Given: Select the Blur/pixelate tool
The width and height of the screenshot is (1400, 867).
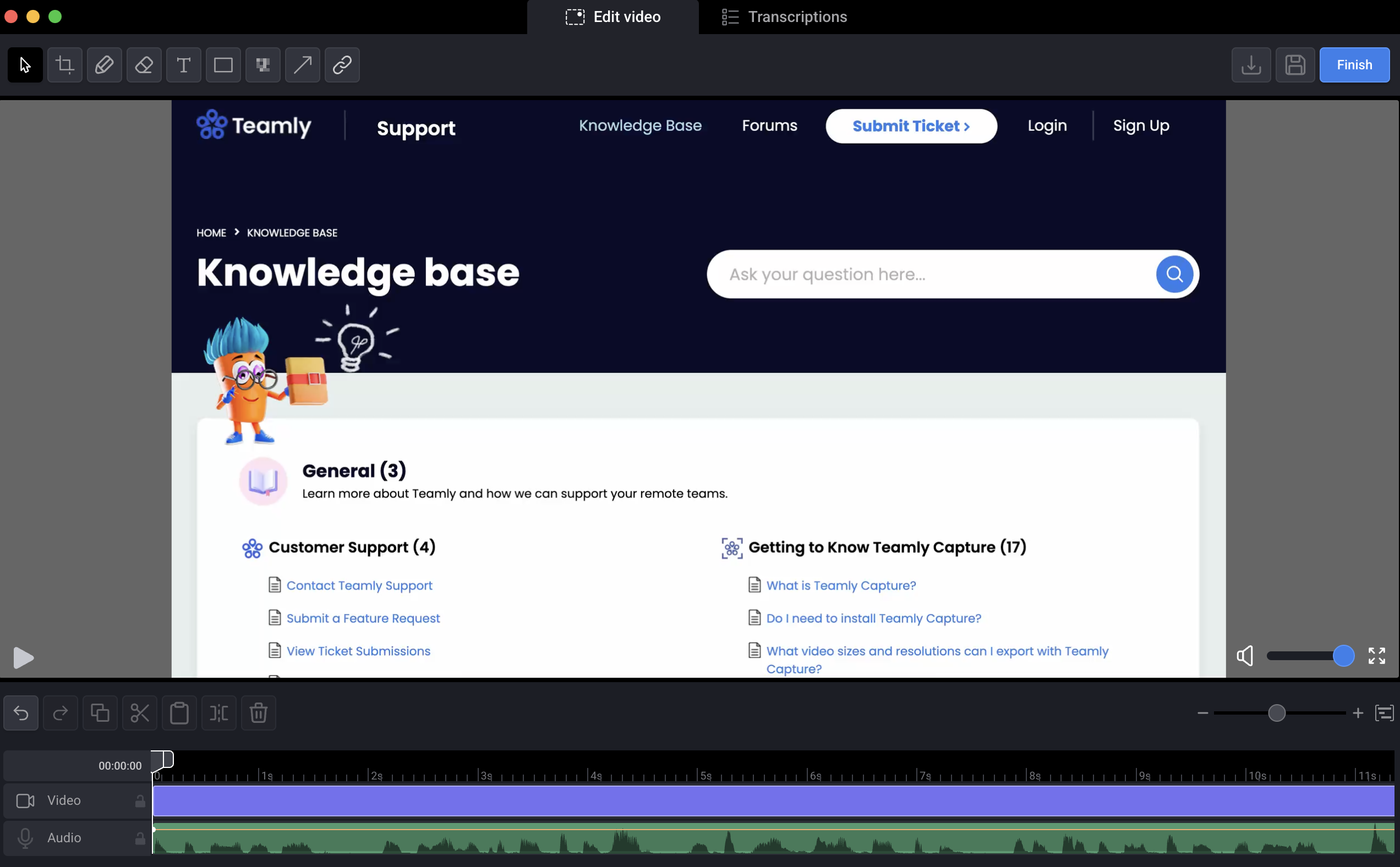Looking at the screenshot, I should click(x=262, y=65).
